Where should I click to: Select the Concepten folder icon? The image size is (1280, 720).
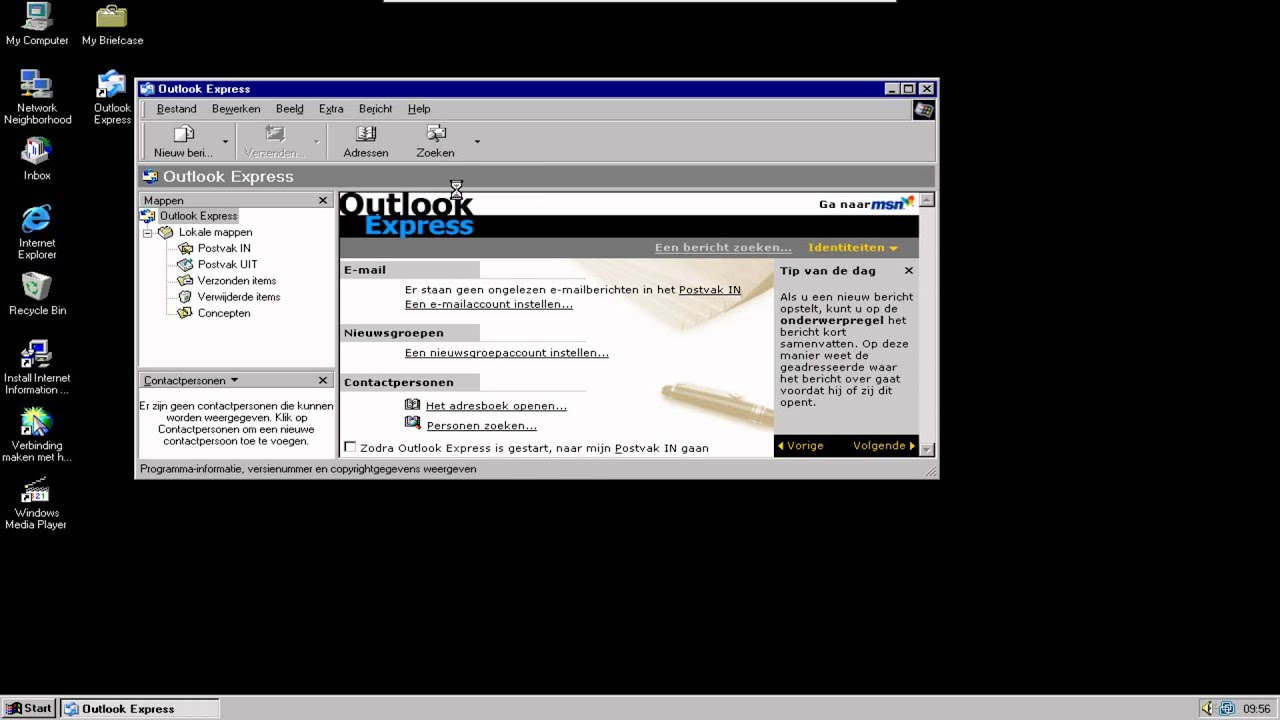point(185,313)
